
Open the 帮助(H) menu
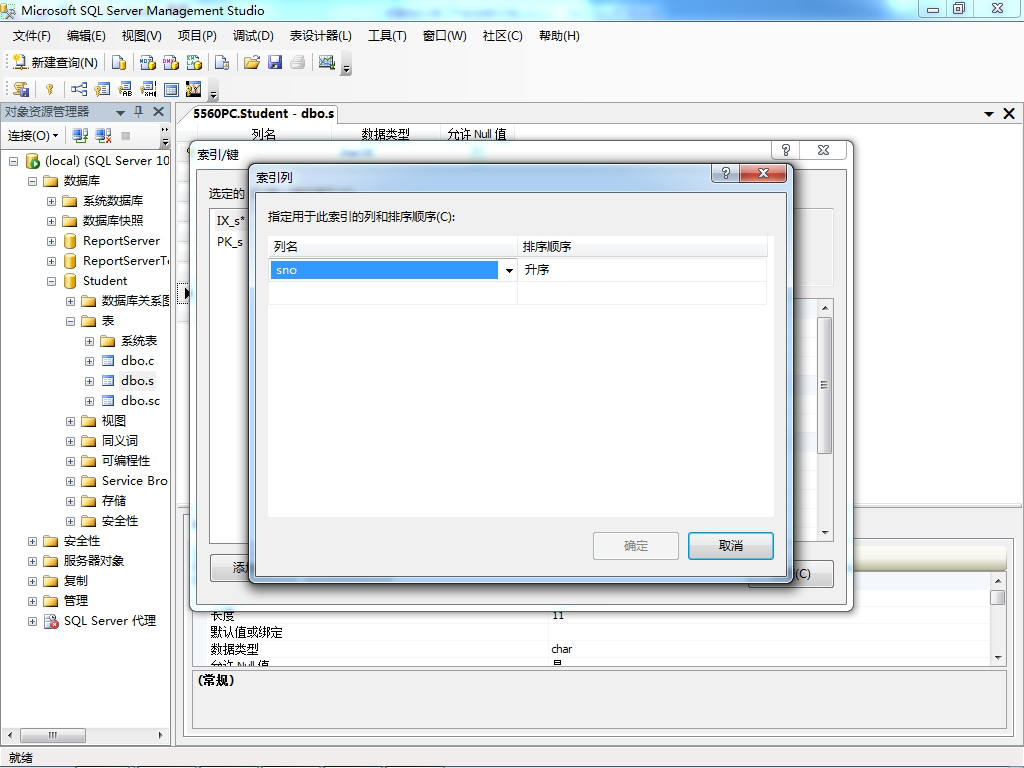point(559,36)
